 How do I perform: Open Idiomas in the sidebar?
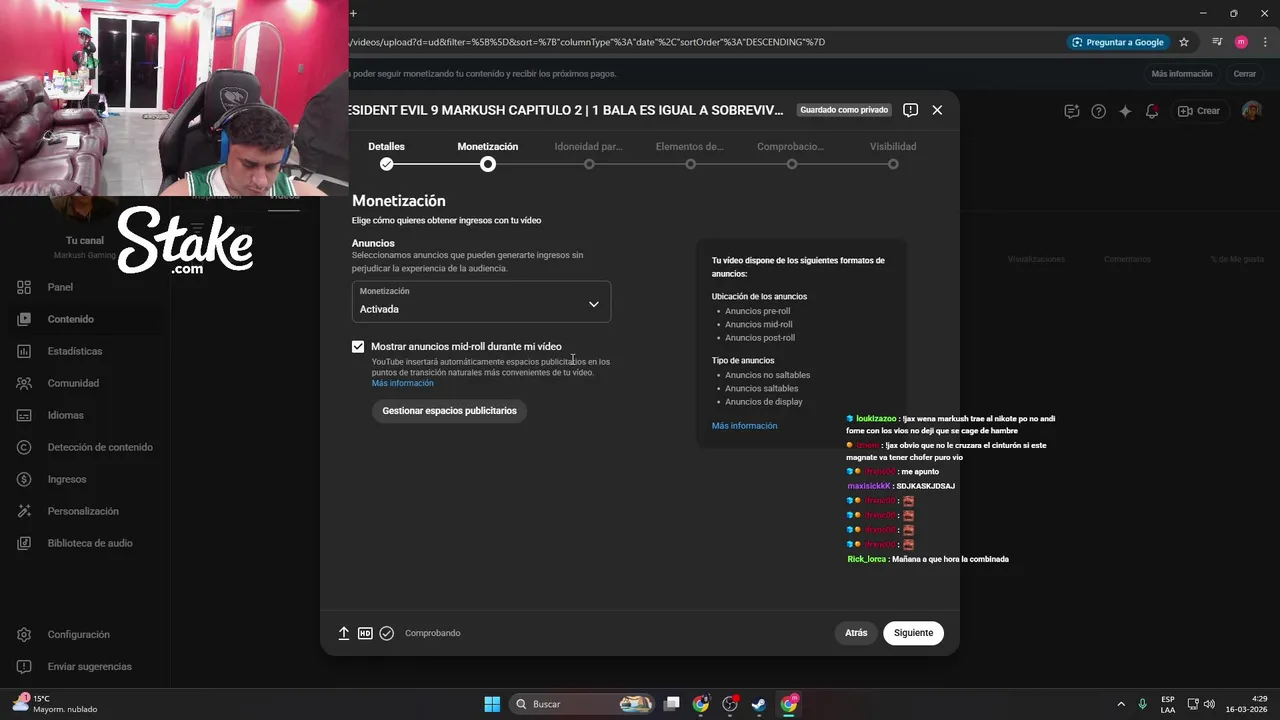[x=65, y=415]
